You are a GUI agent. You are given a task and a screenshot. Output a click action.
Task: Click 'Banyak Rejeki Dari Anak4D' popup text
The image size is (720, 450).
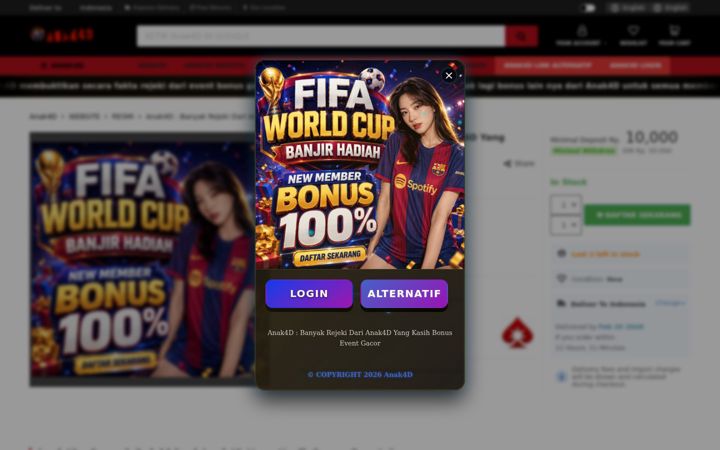(x=360, y=338)
